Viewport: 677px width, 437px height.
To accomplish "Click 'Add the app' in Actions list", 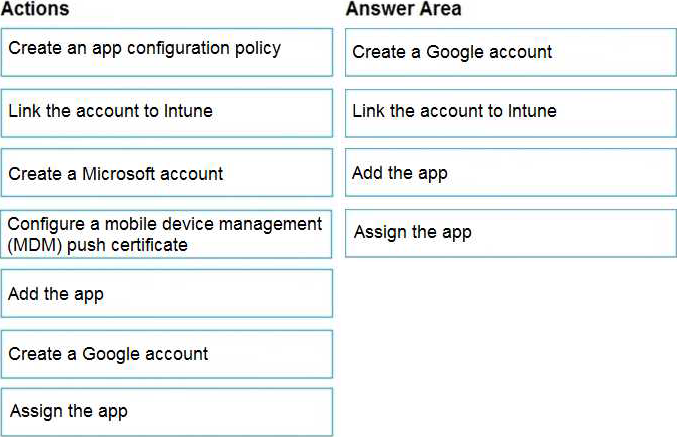I will (166, 293).
